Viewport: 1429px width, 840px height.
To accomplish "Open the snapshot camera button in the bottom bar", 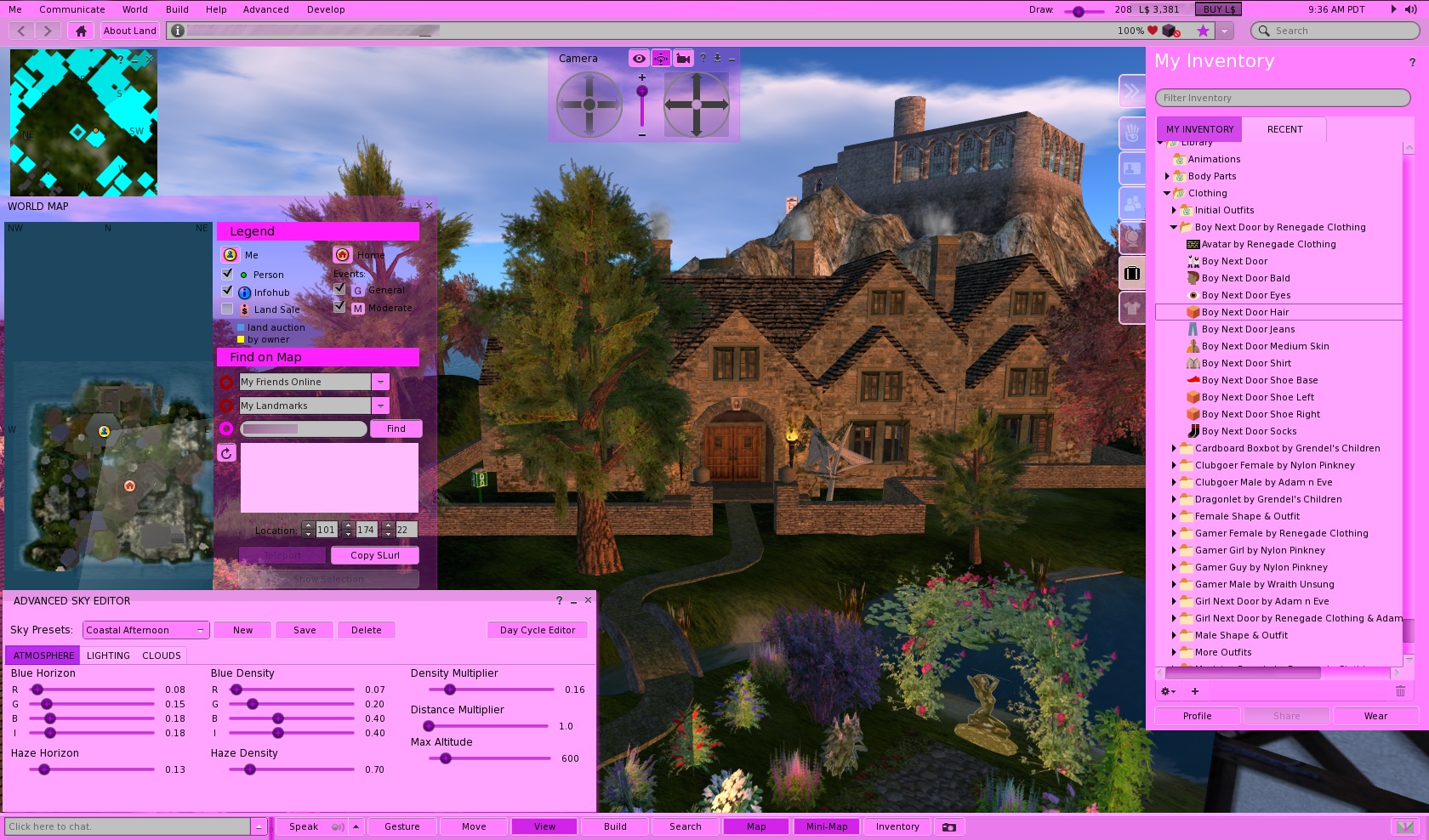I will (x=949, y=826).
